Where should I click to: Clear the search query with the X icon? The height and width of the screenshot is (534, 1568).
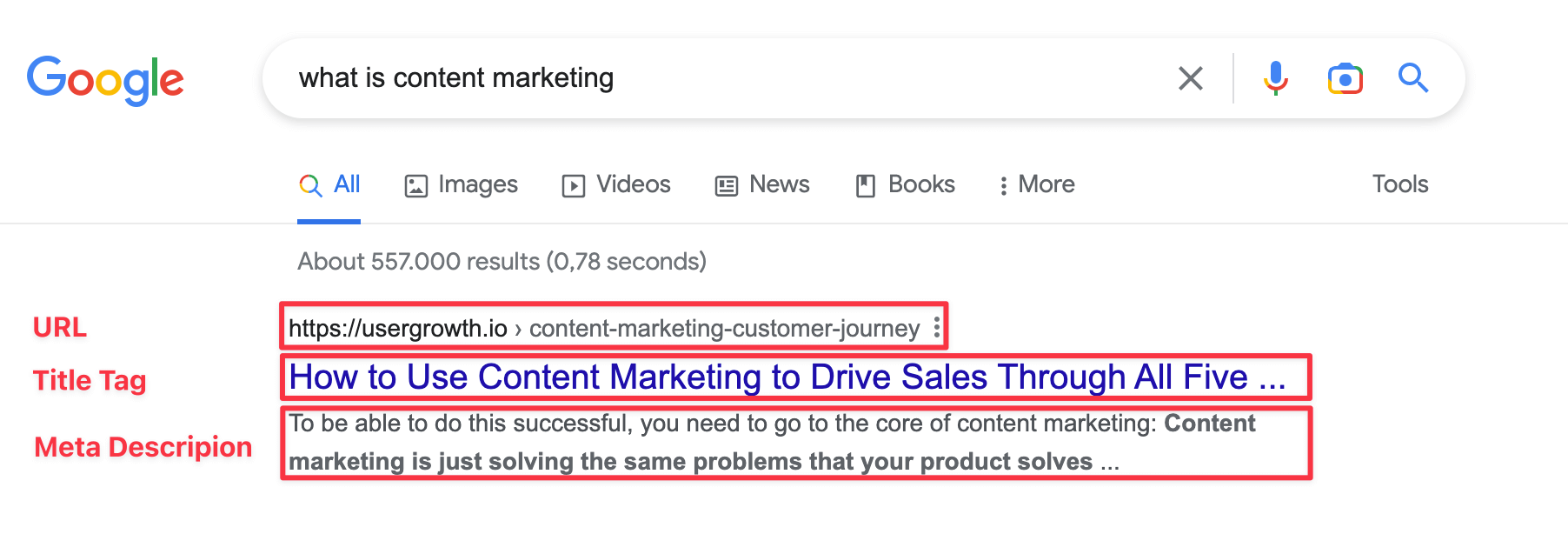pos(1190,78)
